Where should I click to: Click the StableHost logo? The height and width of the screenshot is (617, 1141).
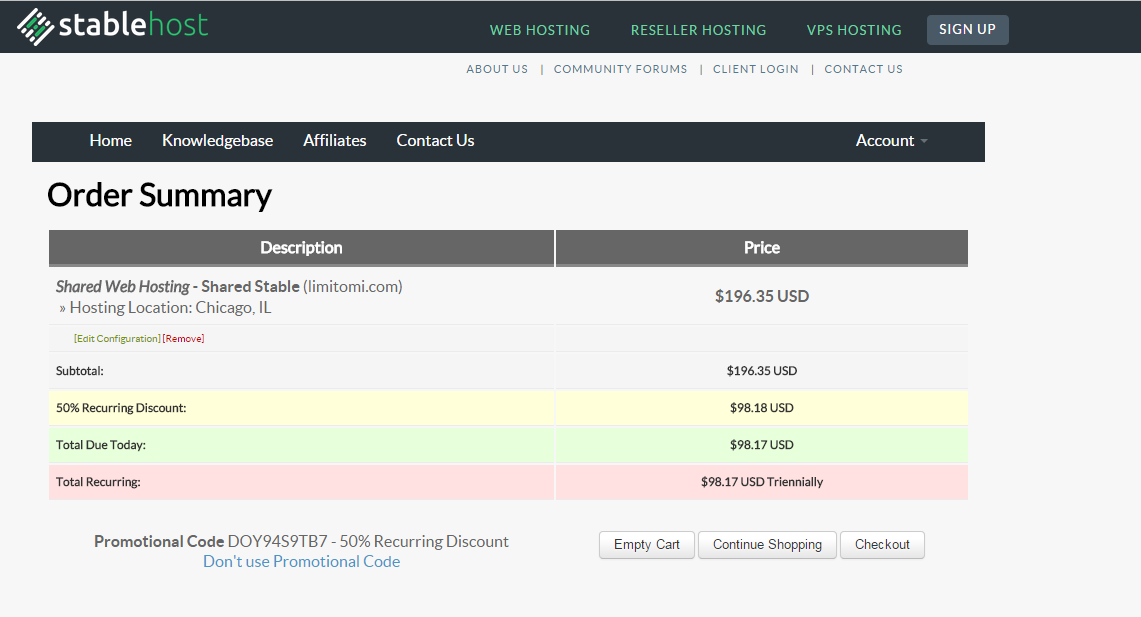[113, 26]
